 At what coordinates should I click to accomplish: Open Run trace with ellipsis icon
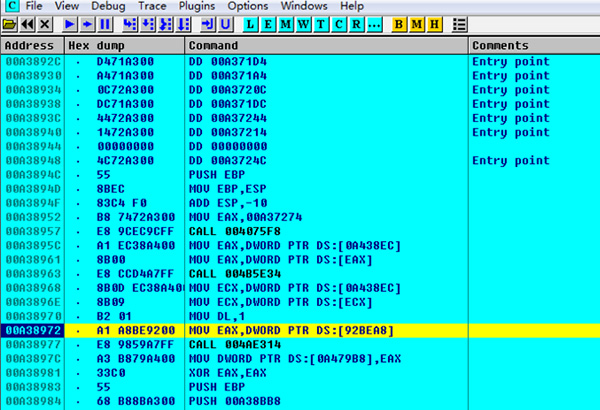[x=374, y=25]
